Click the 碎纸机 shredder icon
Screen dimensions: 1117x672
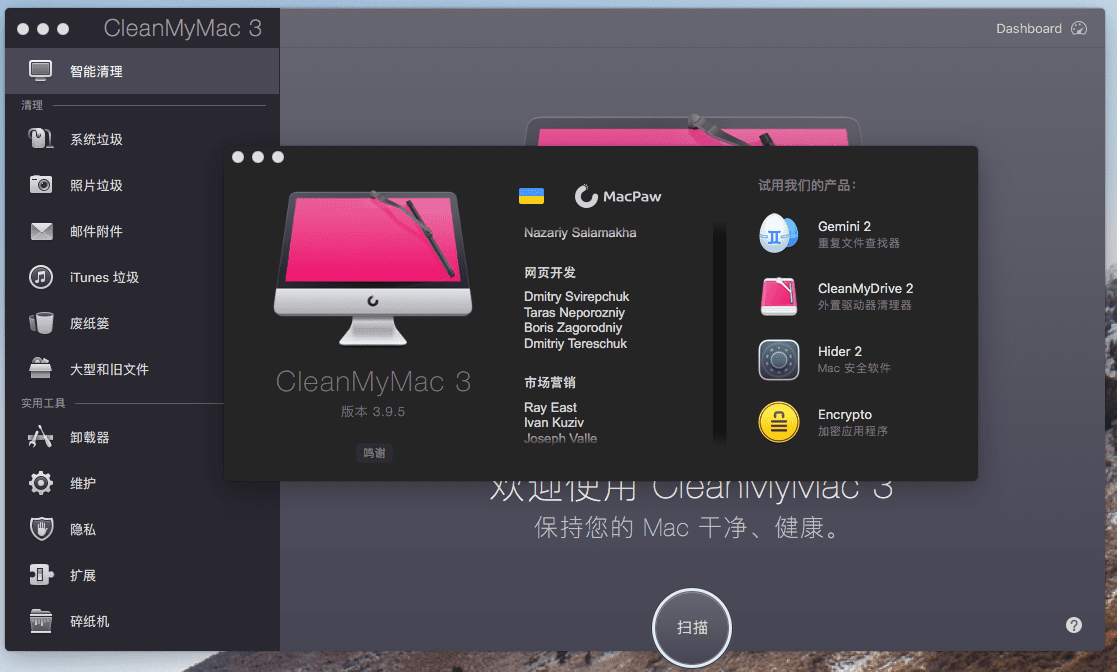(41, 621)
